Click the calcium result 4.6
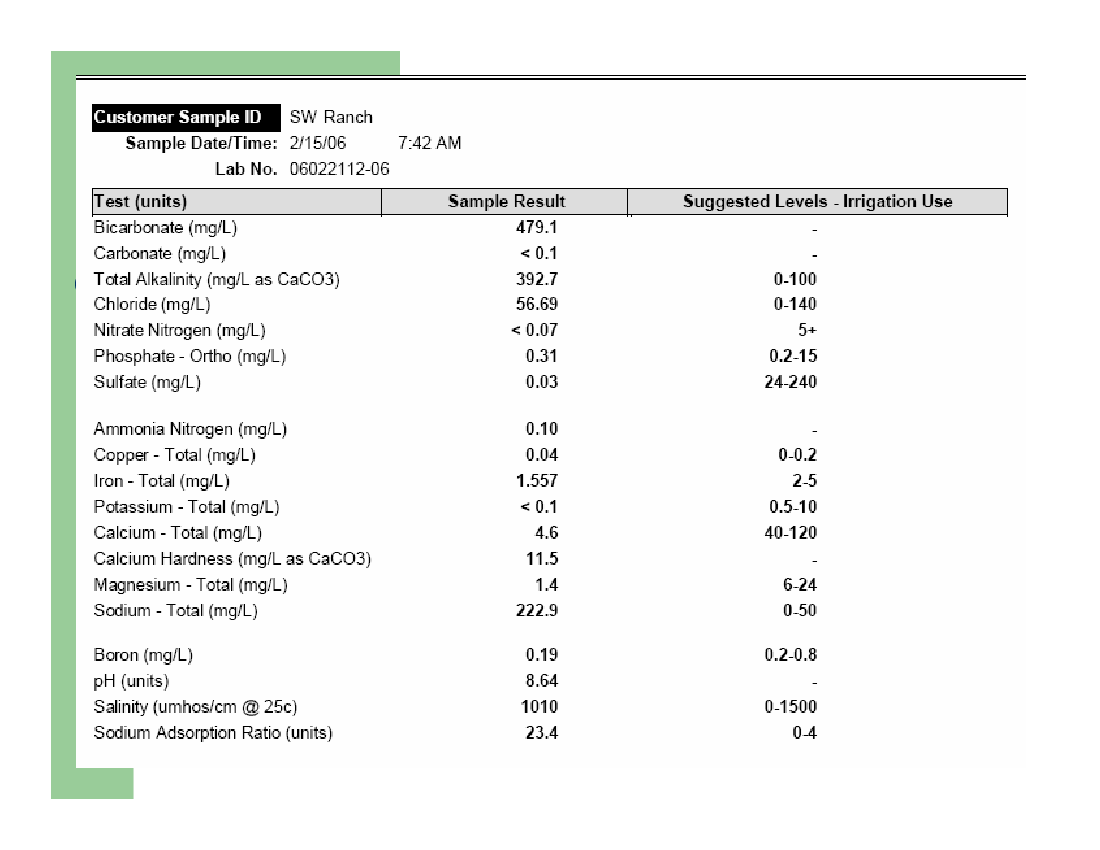The width and height of the screenshot is (1100, 850). point(546,533)
